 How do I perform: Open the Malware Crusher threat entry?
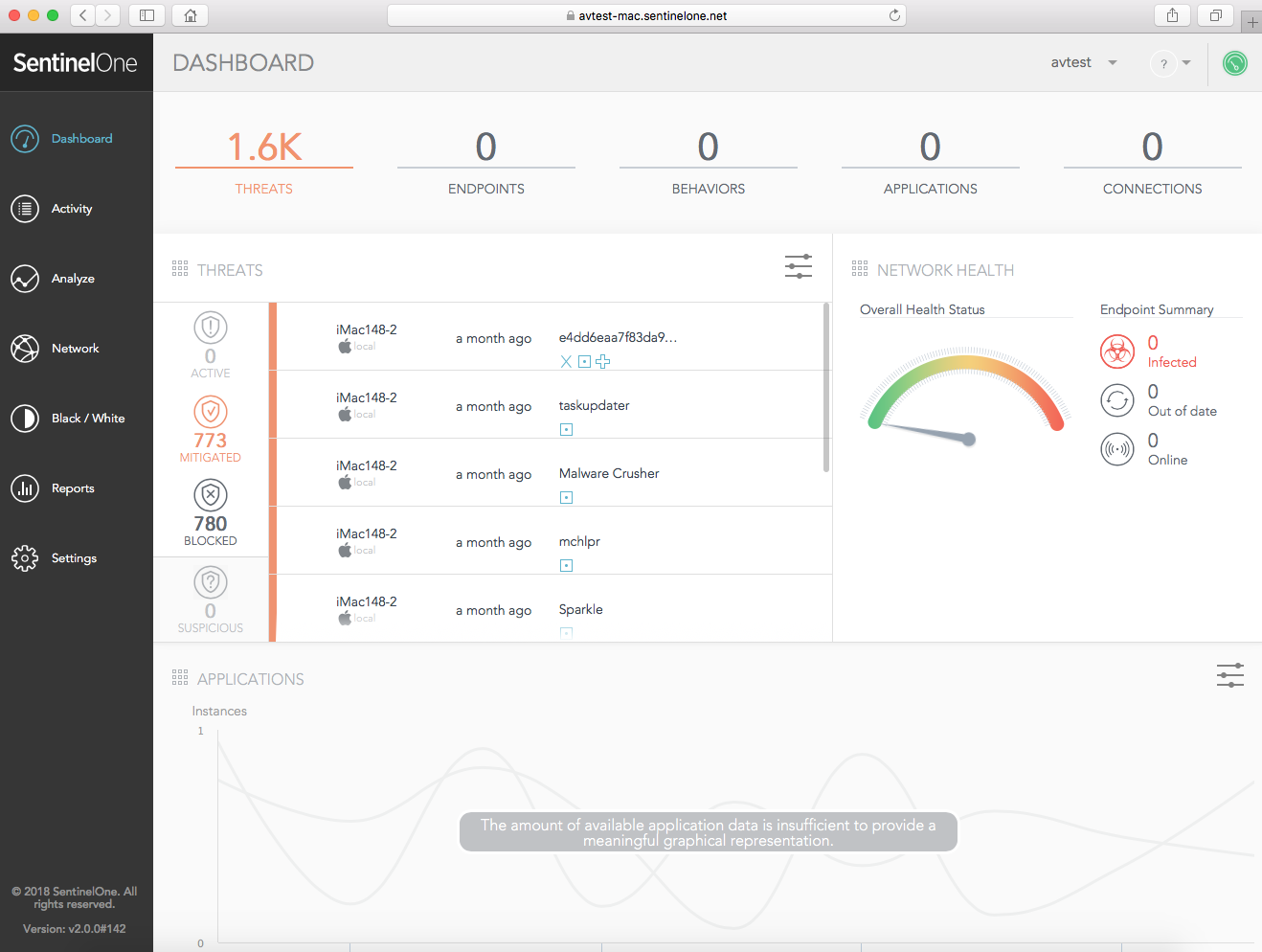point(609,473)
